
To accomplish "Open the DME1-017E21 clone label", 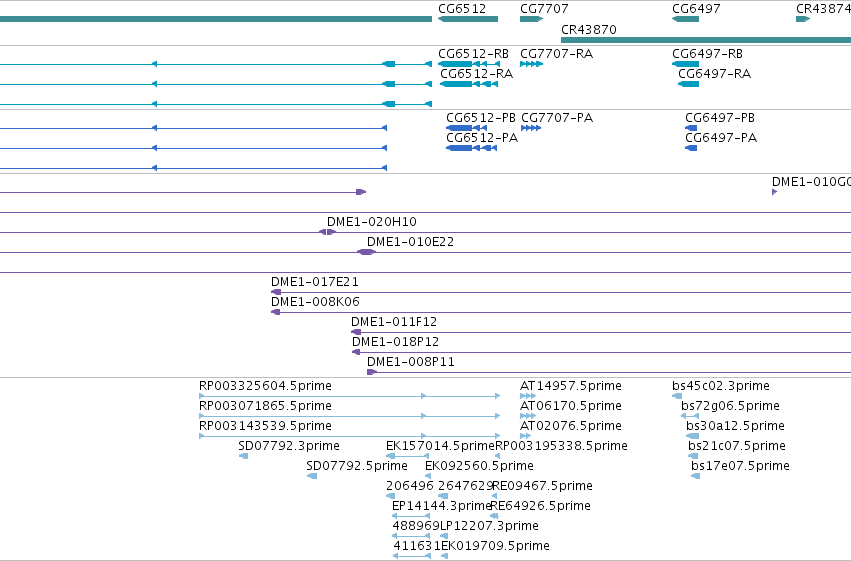I will (315, 282).
